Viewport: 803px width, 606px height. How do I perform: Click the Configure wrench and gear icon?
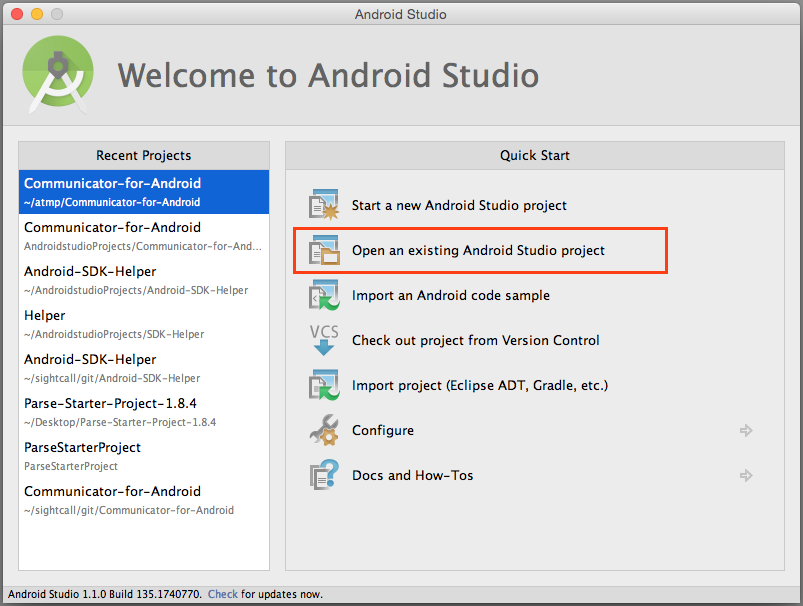point(324,430)
